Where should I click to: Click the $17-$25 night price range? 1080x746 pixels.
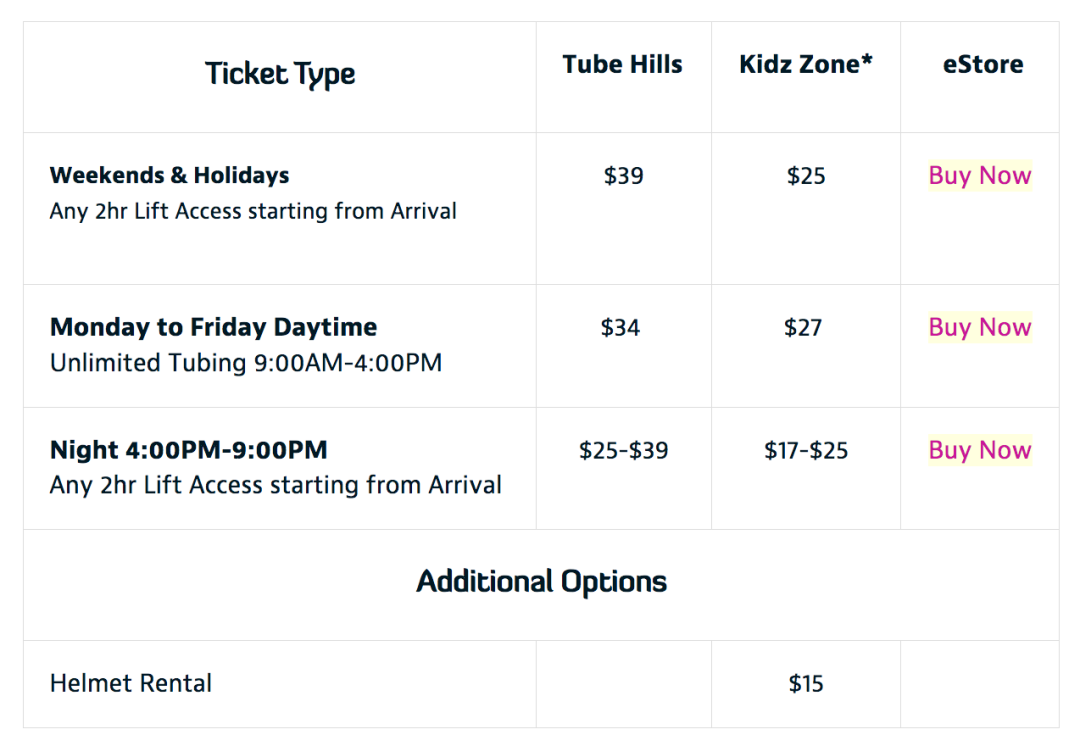click(x=806, y=450)
